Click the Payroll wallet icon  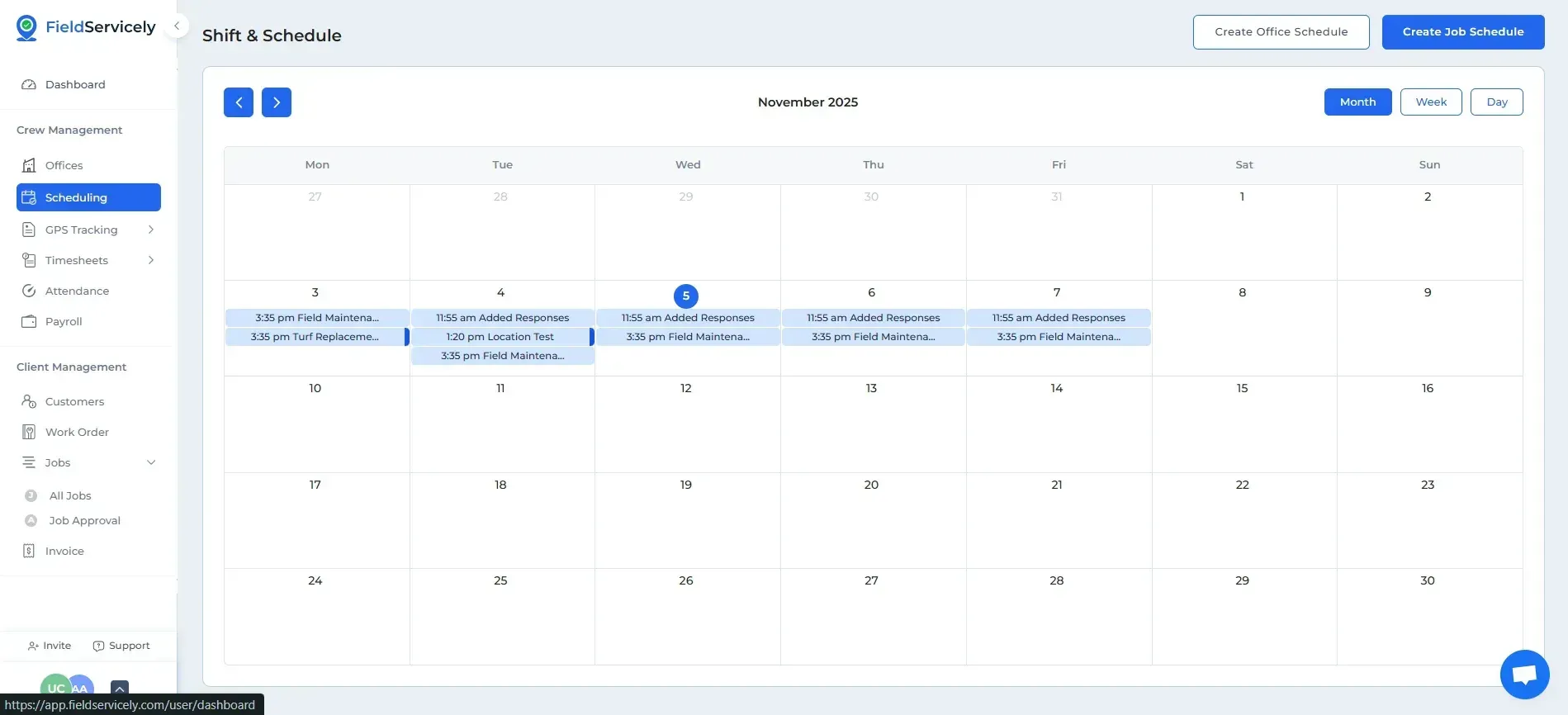point(29,321)
